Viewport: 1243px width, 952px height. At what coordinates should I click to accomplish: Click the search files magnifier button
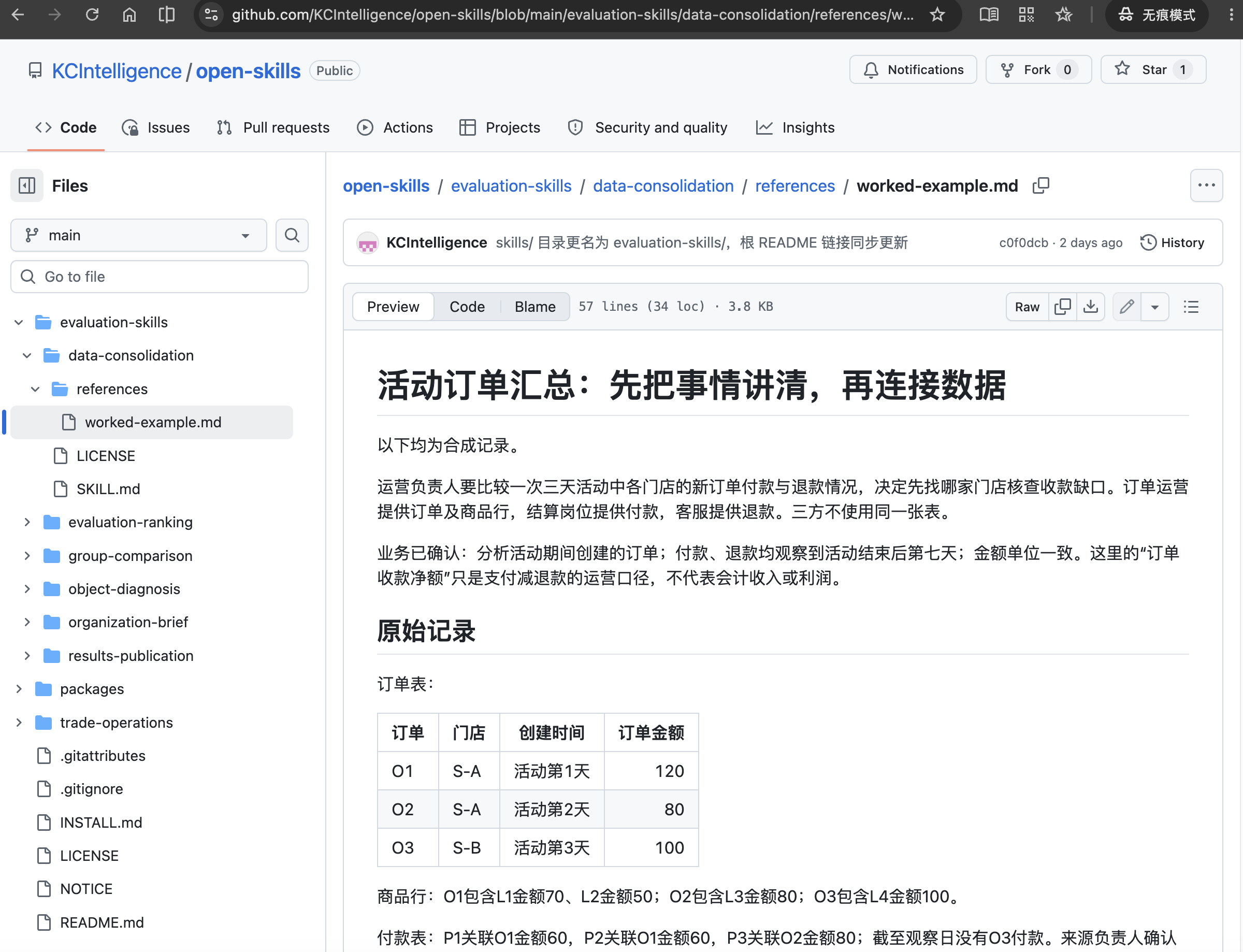pyautogui.click(x=292, y=235)
